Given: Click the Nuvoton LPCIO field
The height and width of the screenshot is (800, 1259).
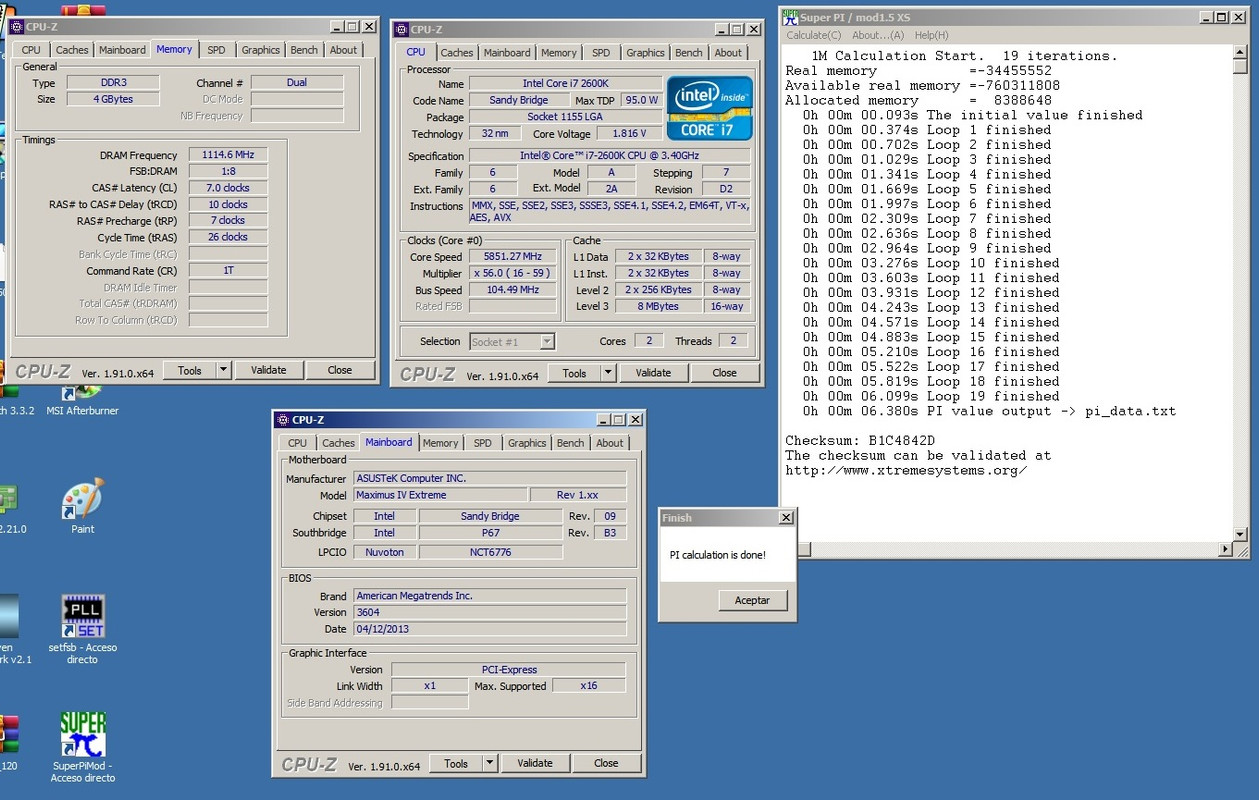Looking at the screenshot, I should [x=384, y=552].
